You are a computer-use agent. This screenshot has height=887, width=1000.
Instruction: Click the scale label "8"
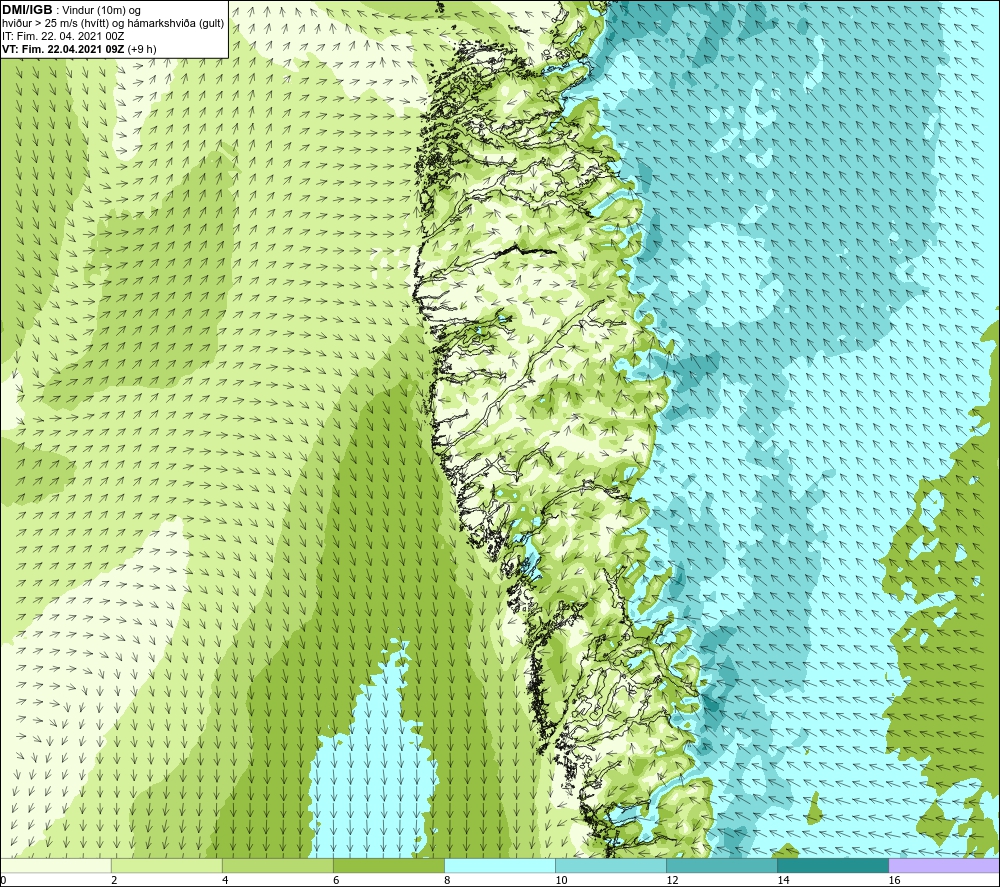[x=447, y=881]
